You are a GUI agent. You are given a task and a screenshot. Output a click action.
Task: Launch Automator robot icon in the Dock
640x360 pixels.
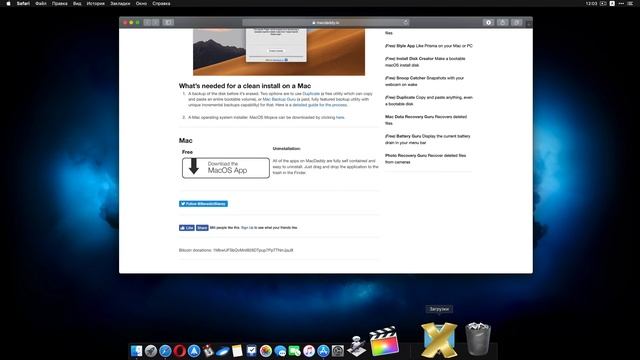coord(356,346)
